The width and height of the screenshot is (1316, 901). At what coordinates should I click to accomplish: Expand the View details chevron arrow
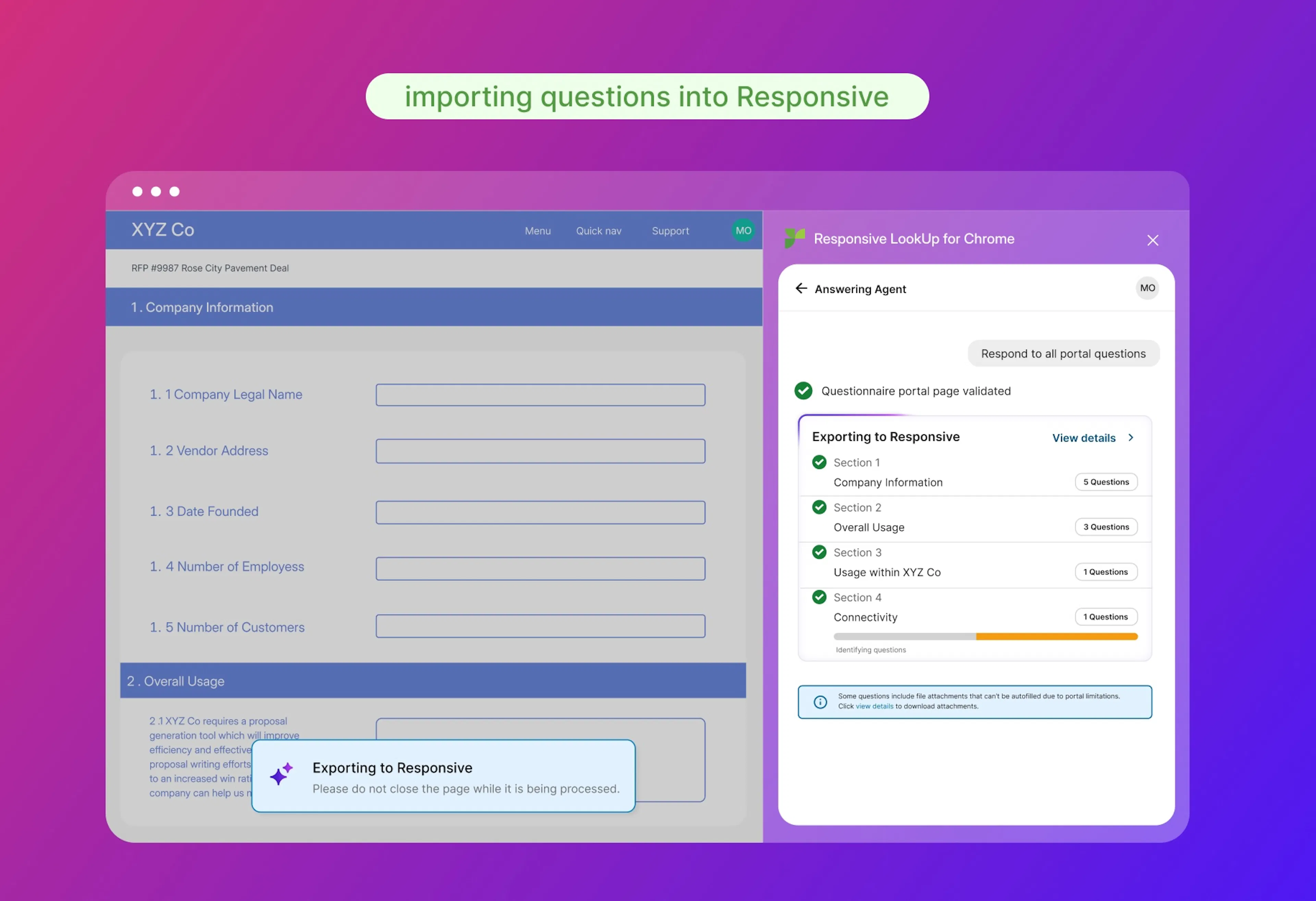[x=1130, y=437]
